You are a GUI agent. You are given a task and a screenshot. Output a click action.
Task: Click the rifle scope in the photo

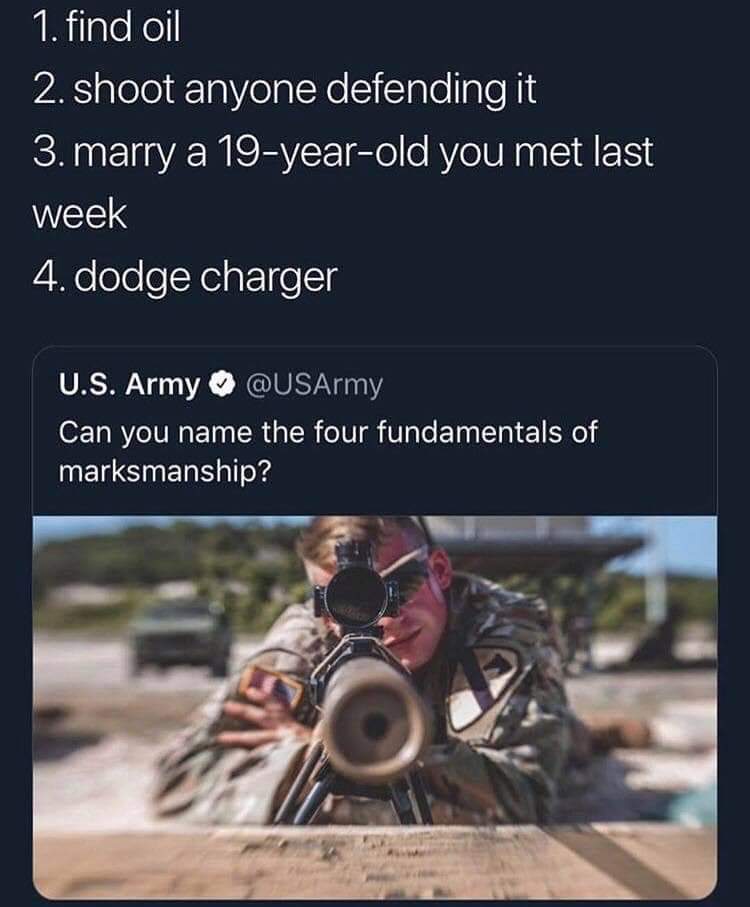[354, 589]
